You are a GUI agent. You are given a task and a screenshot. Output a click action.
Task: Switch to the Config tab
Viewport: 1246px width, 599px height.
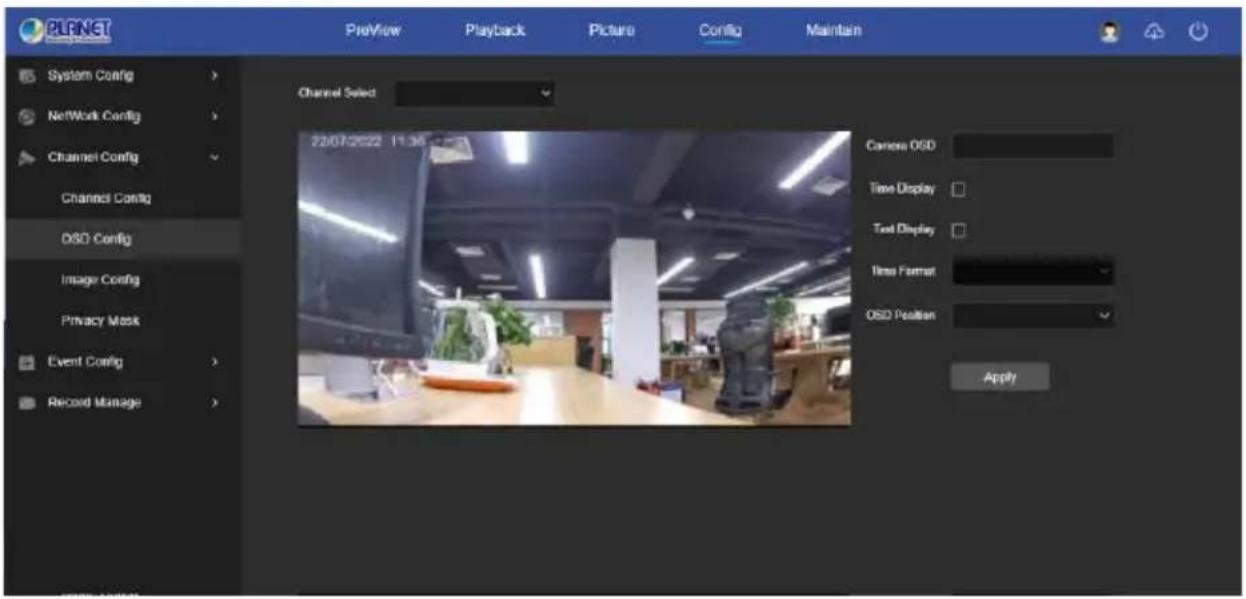[720, 31]
